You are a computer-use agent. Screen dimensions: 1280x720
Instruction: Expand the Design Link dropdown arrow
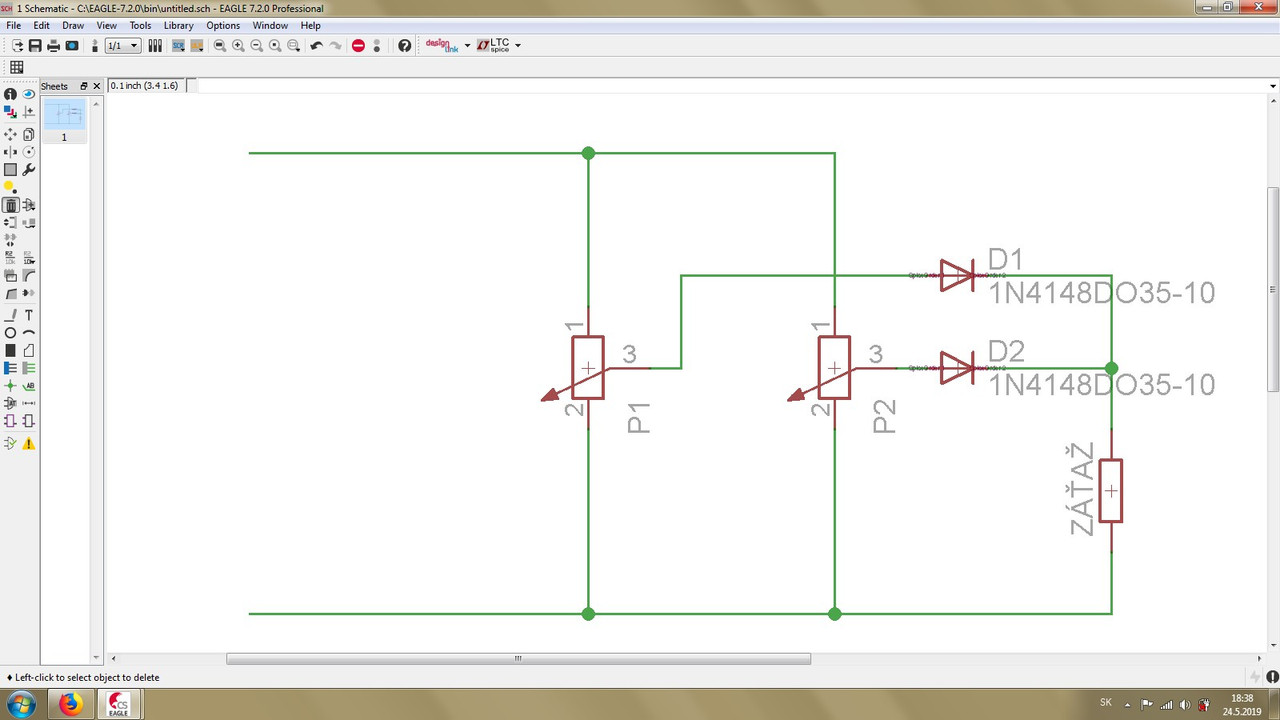point(467,46)
